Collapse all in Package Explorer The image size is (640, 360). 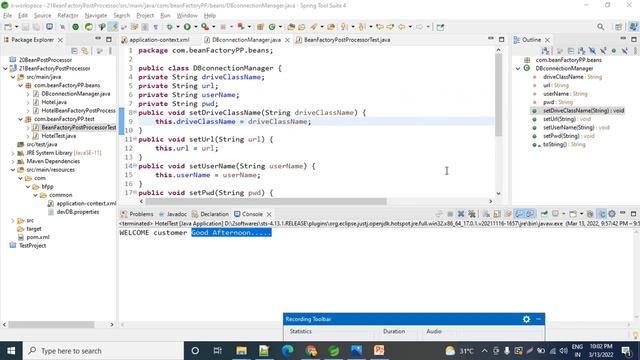pos(74,51)
